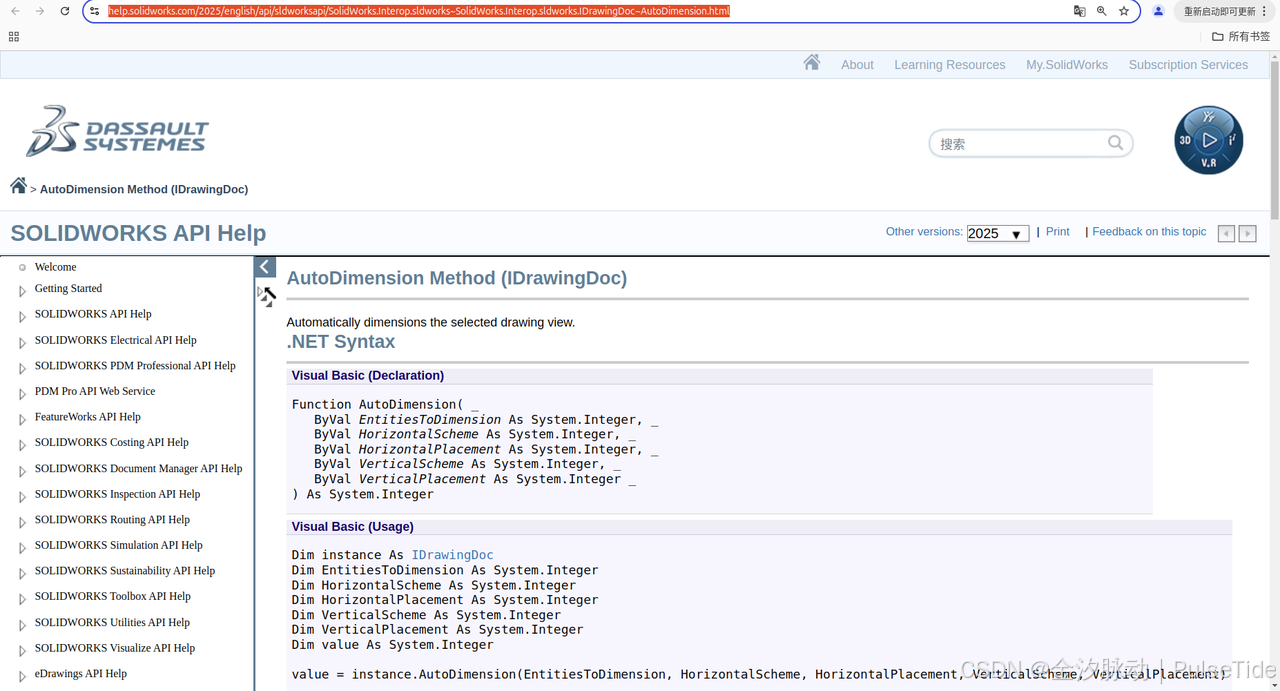Open the IDrawingDoc link in usage code
Viewport: 1280px width, 691px height.
[452, 555]
